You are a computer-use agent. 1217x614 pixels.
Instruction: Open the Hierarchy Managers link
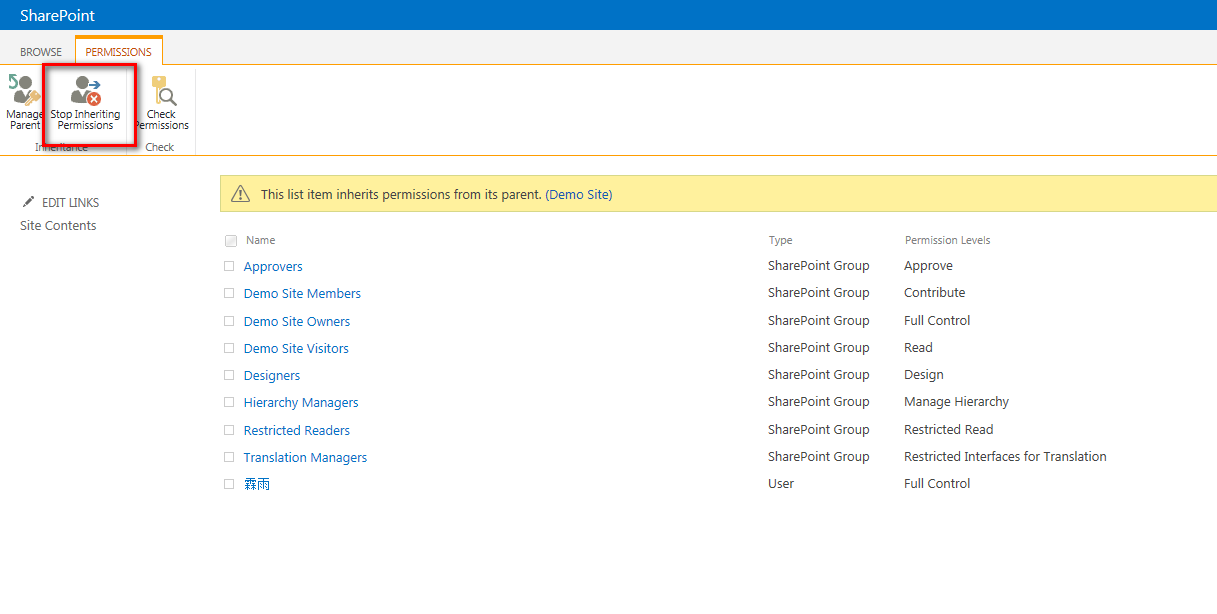(x=301, y=402)
